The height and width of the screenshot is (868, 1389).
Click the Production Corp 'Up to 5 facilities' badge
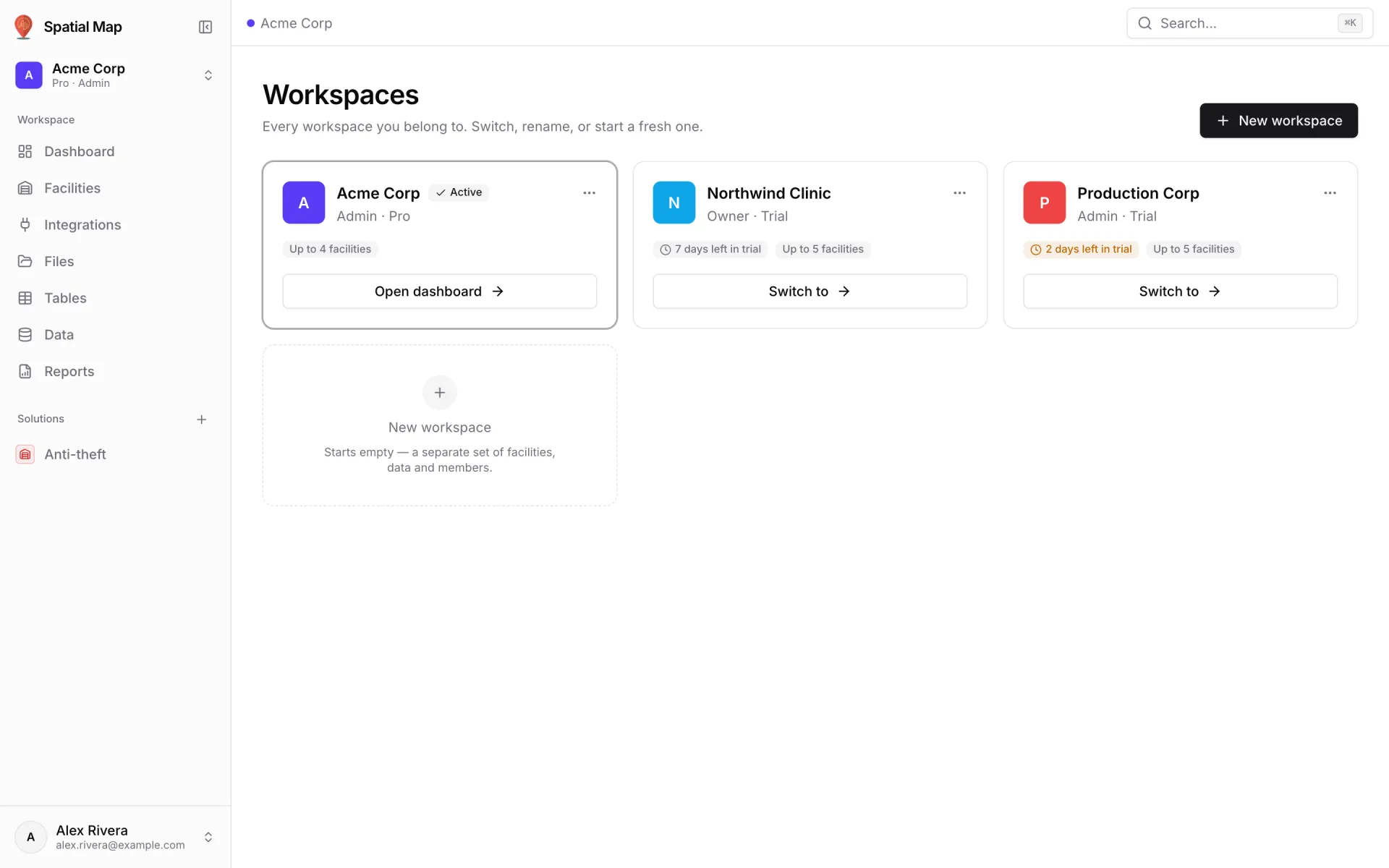[1194, 250]
